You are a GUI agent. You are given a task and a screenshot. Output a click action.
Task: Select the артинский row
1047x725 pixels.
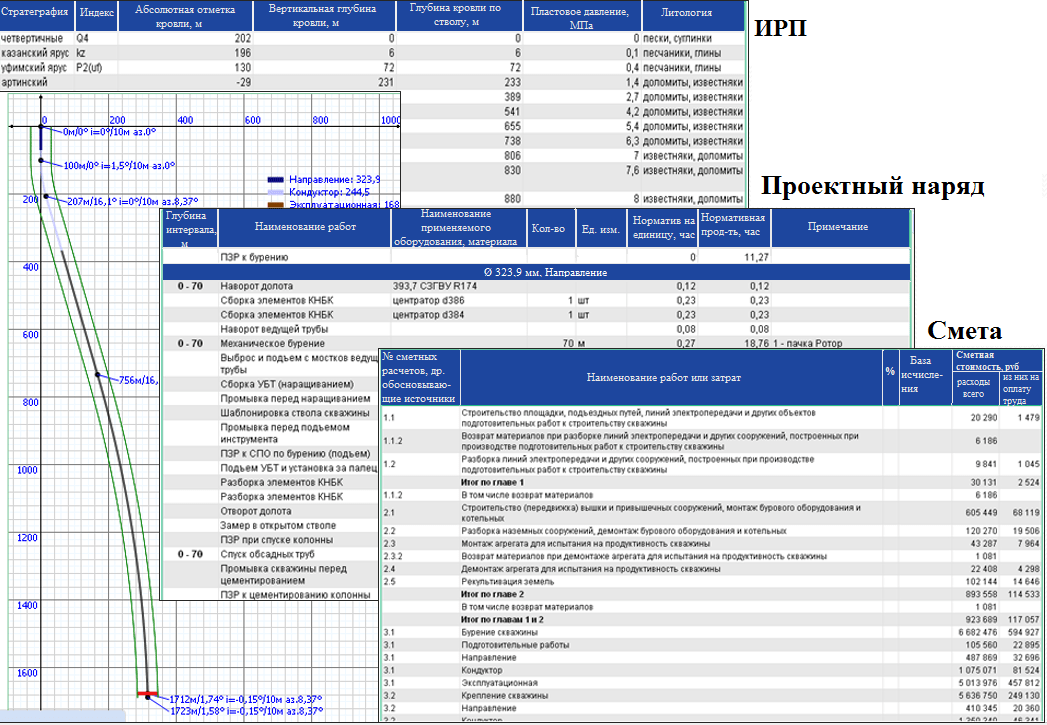(372, 82)
